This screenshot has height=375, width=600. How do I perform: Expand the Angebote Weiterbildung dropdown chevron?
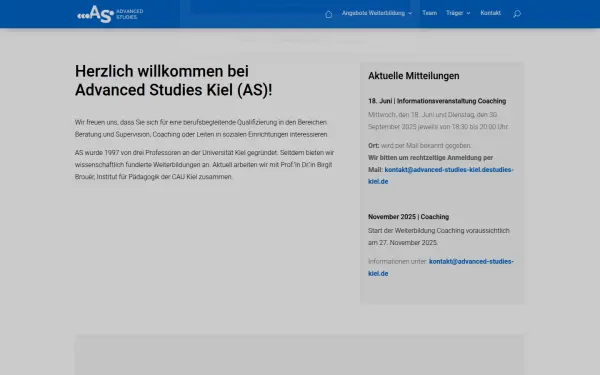pos(410,13)
